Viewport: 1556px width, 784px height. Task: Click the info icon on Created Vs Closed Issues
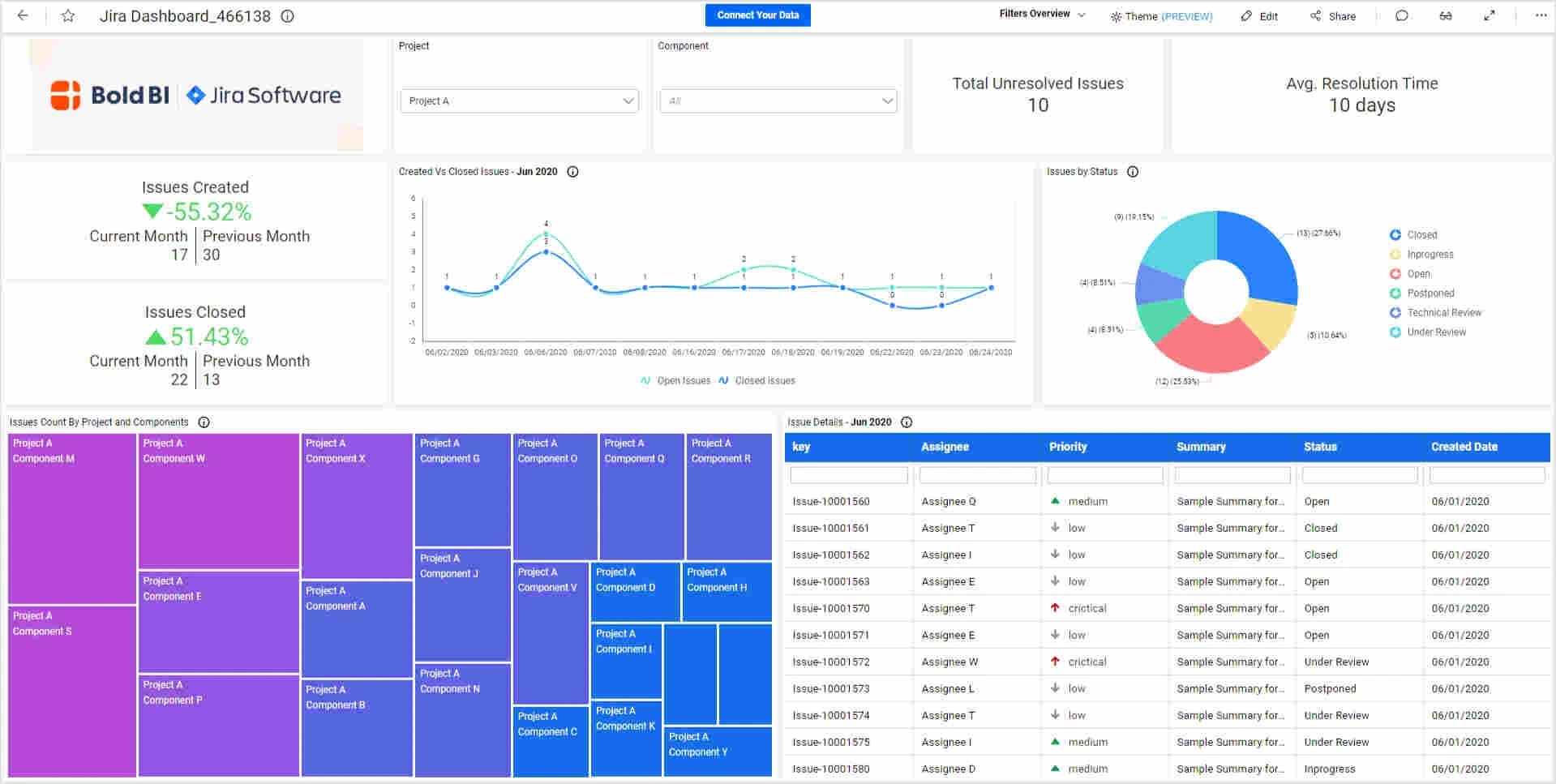573,171
